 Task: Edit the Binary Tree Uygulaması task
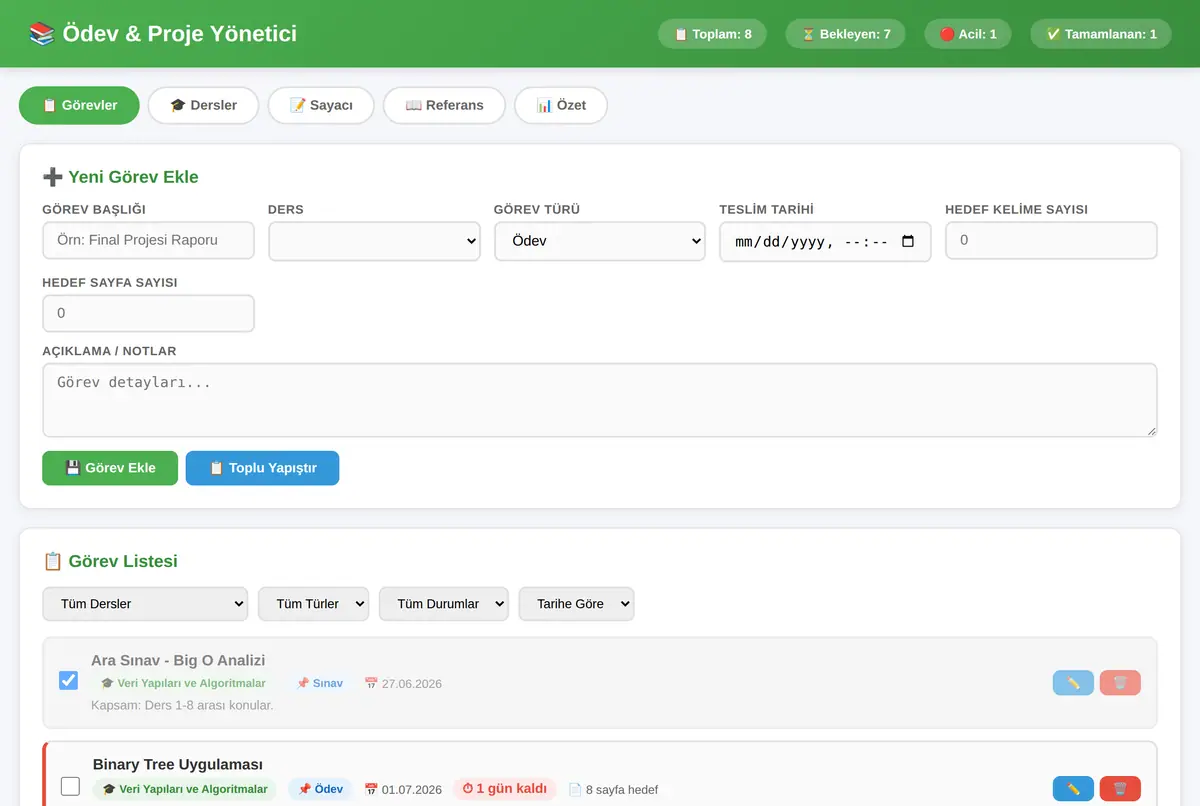pyautogui.click(x=1073, y=789)
